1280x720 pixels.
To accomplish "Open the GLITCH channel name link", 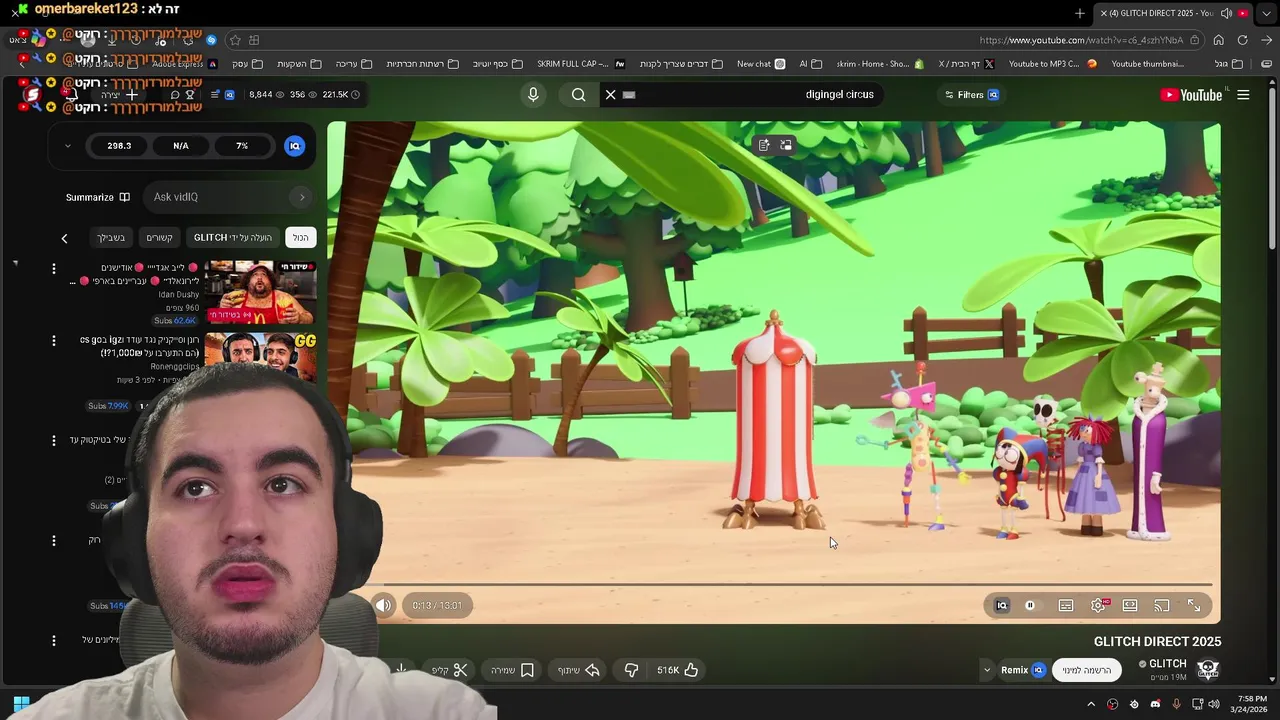I will [1167, 664].
